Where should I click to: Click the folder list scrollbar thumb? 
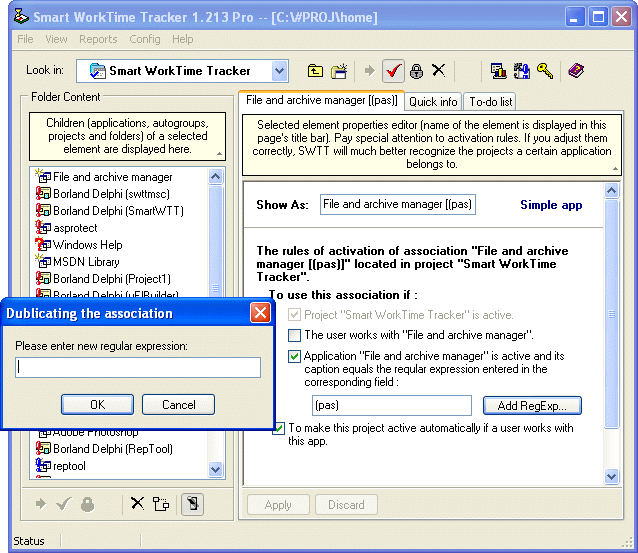(x=215, y=242)
